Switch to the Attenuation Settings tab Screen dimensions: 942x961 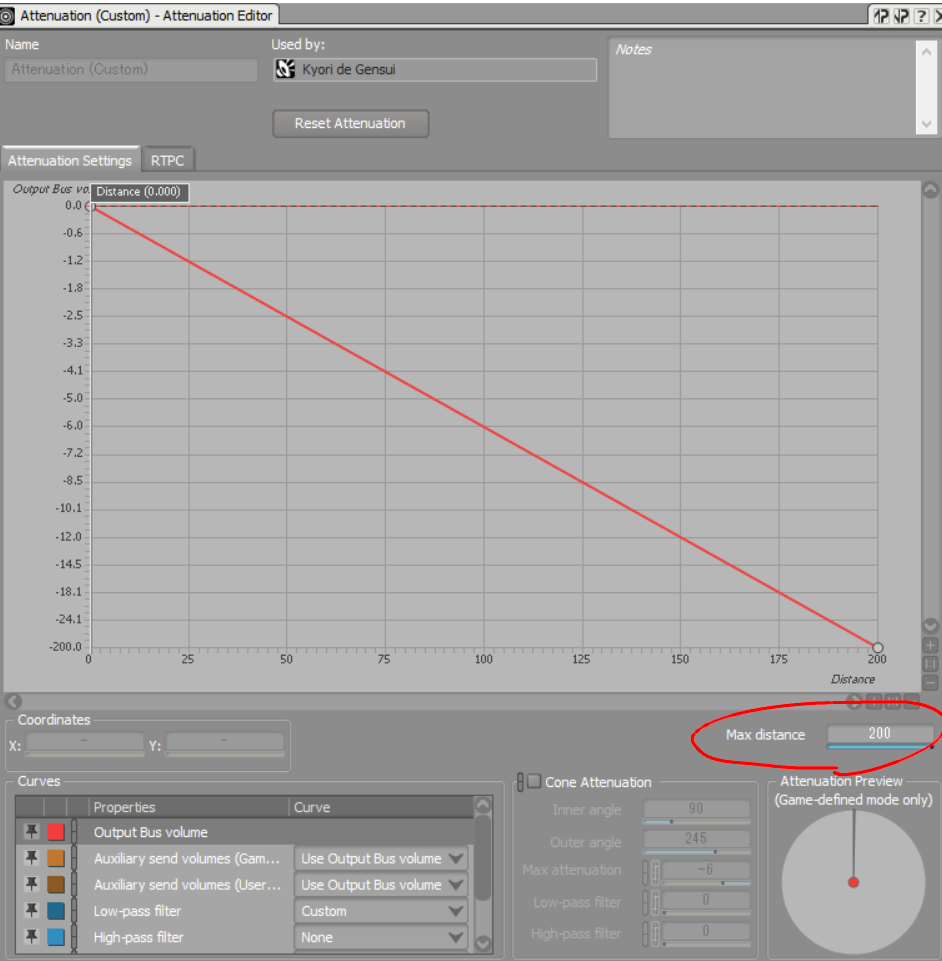click(70, 160)
